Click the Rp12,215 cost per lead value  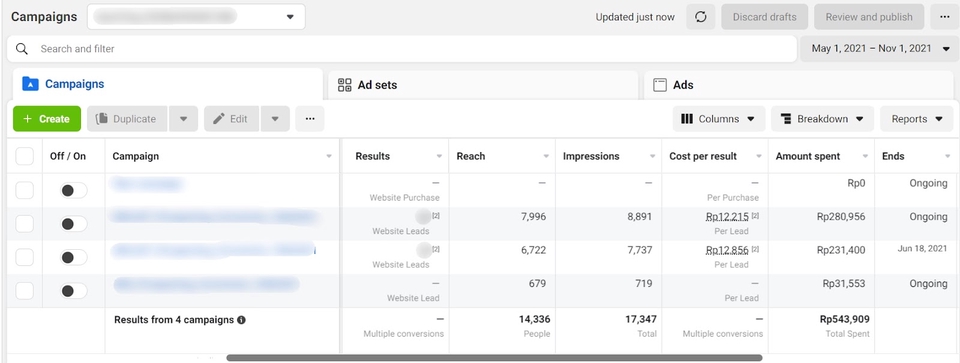tap(727, 217)
